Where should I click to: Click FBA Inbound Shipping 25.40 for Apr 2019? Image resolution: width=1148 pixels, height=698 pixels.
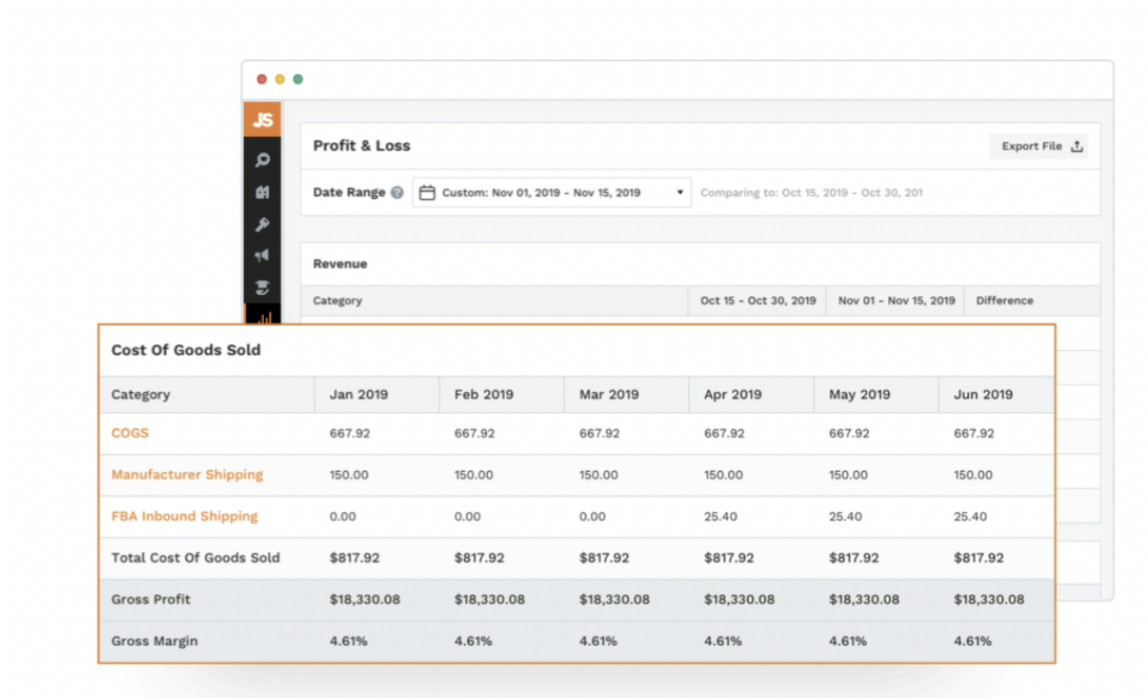pos(720,517)
